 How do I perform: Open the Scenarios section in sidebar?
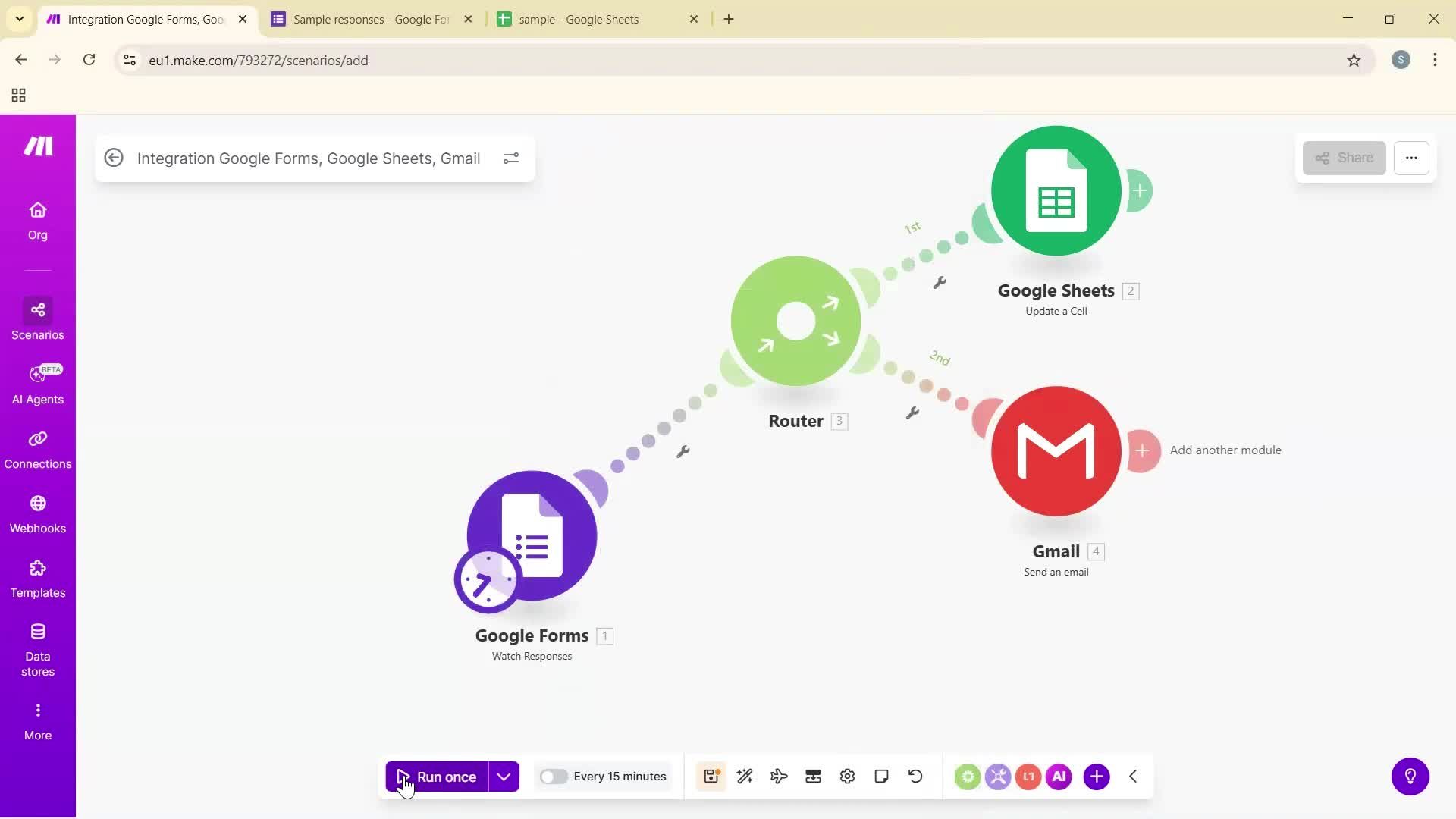point(37,320)
